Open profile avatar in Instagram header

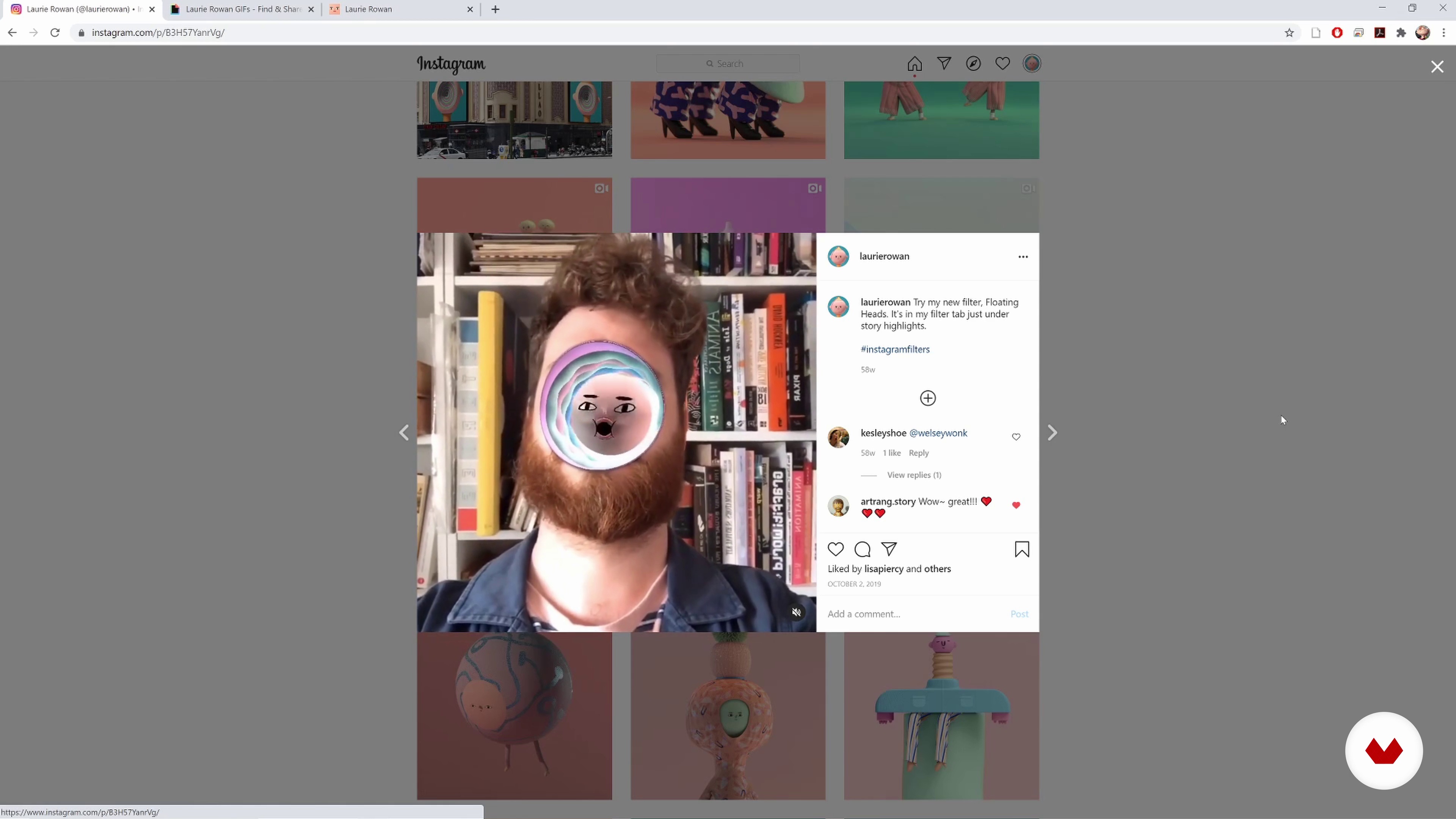click(x=1032, y=63)
